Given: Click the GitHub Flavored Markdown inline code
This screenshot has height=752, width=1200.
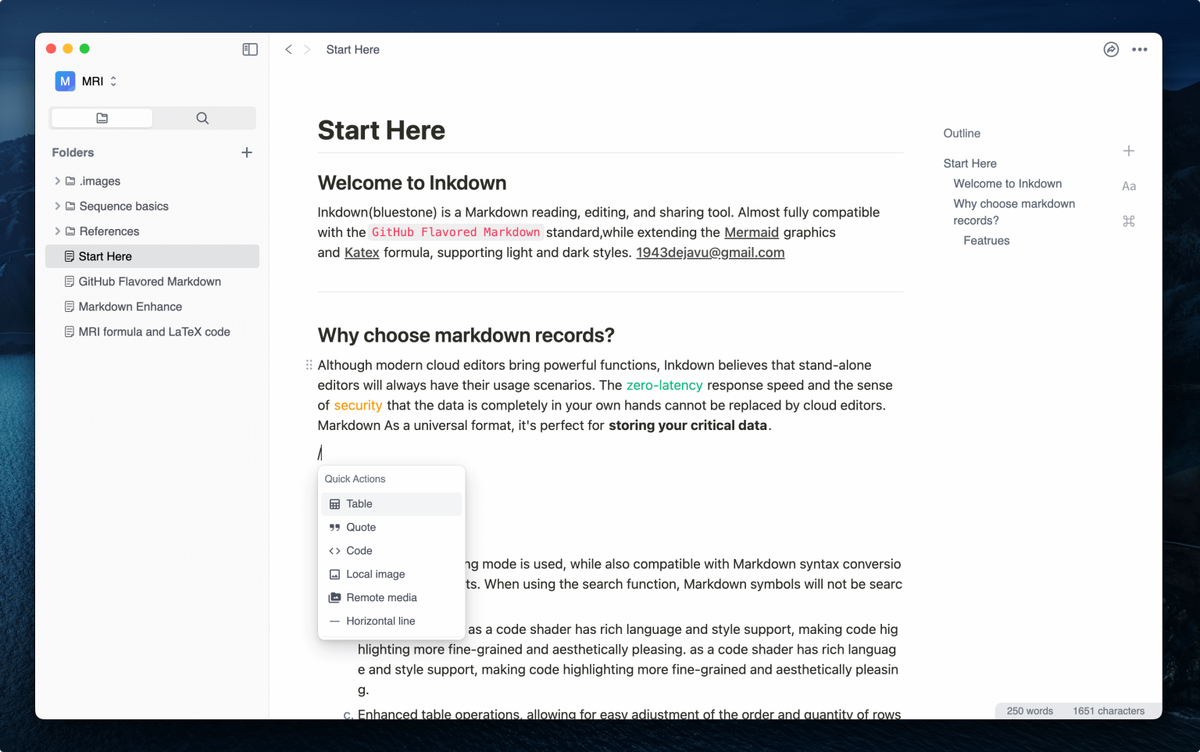Looking at the screenshot, I should click(x=456, y=232).
